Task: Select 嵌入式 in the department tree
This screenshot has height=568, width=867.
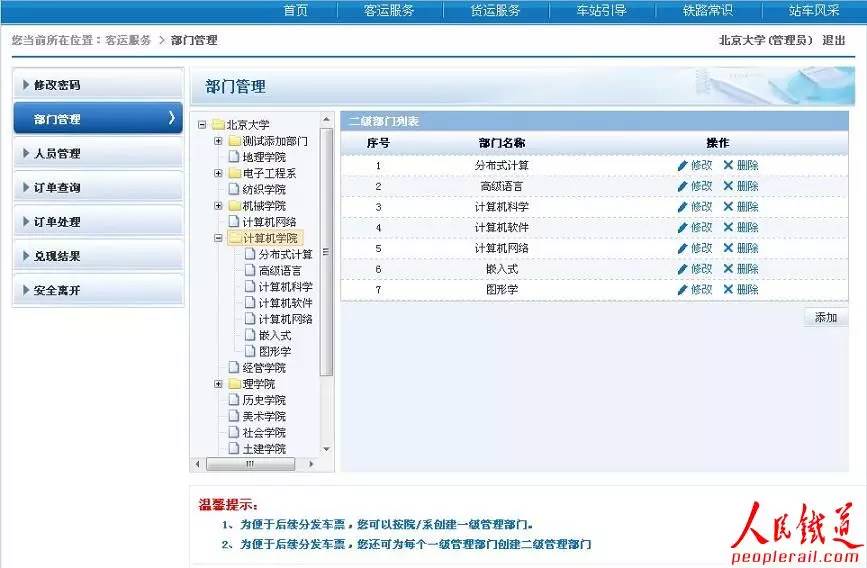Action: [x=275, y=335]
